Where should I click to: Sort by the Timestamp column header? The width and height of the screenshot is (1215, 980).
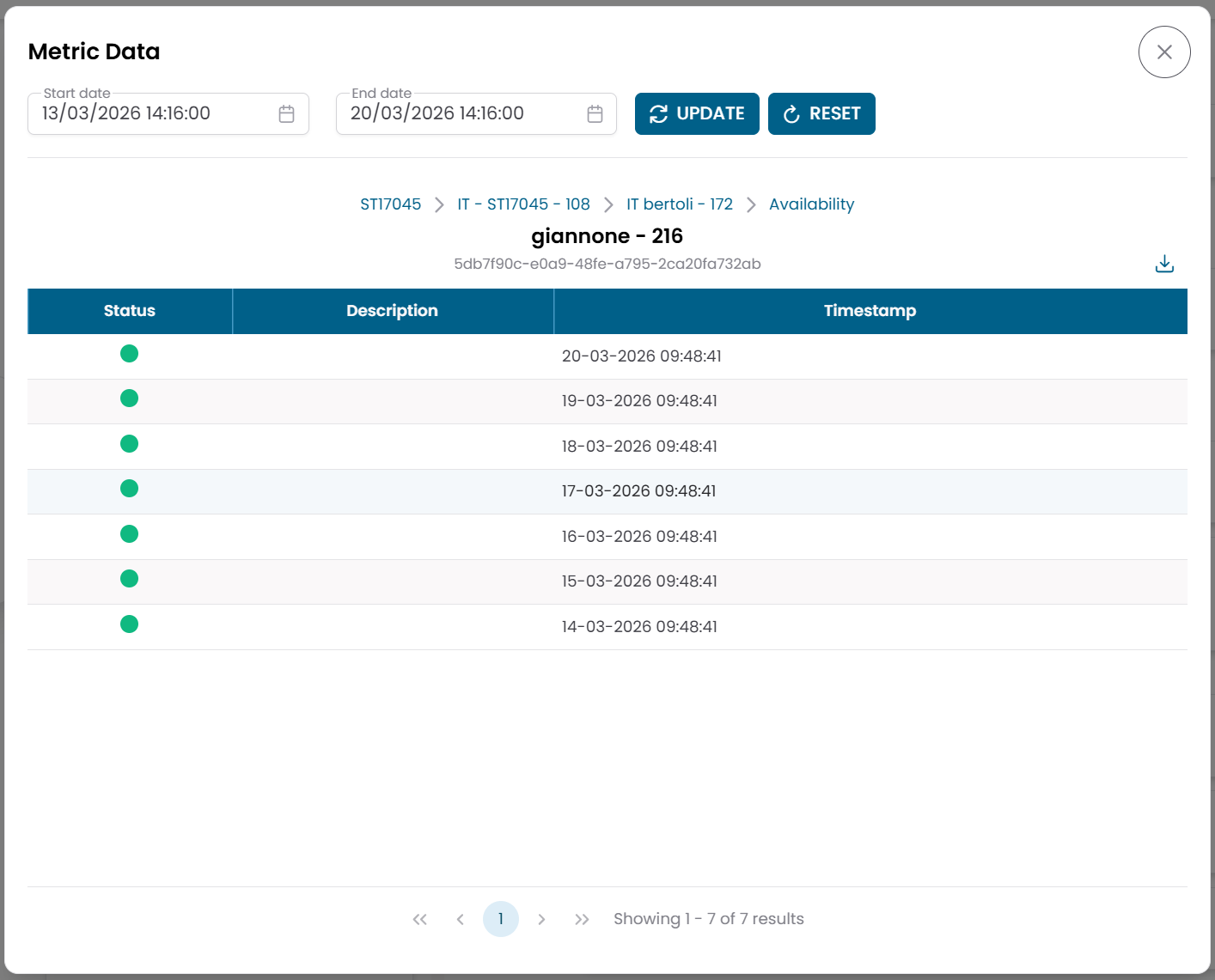pyautogui.click(x=870, y=311)
